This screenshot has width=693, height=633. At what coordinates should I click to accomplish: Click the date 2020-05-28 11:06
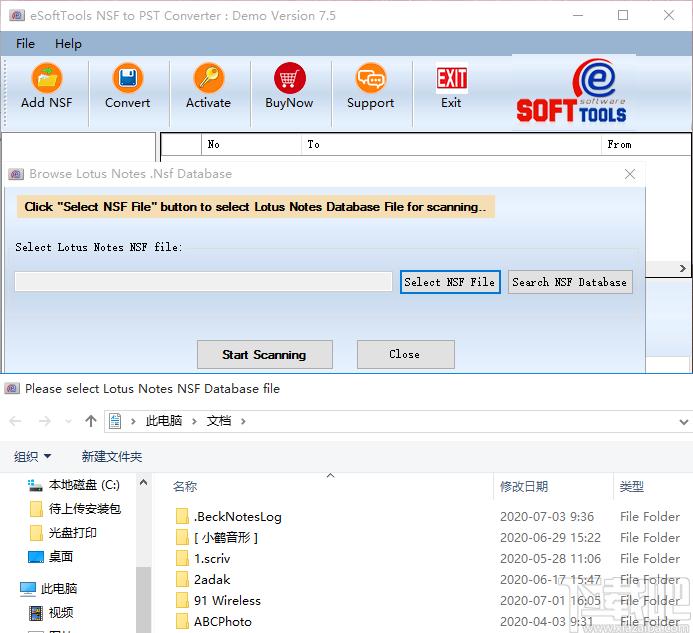tap(550, 559)
